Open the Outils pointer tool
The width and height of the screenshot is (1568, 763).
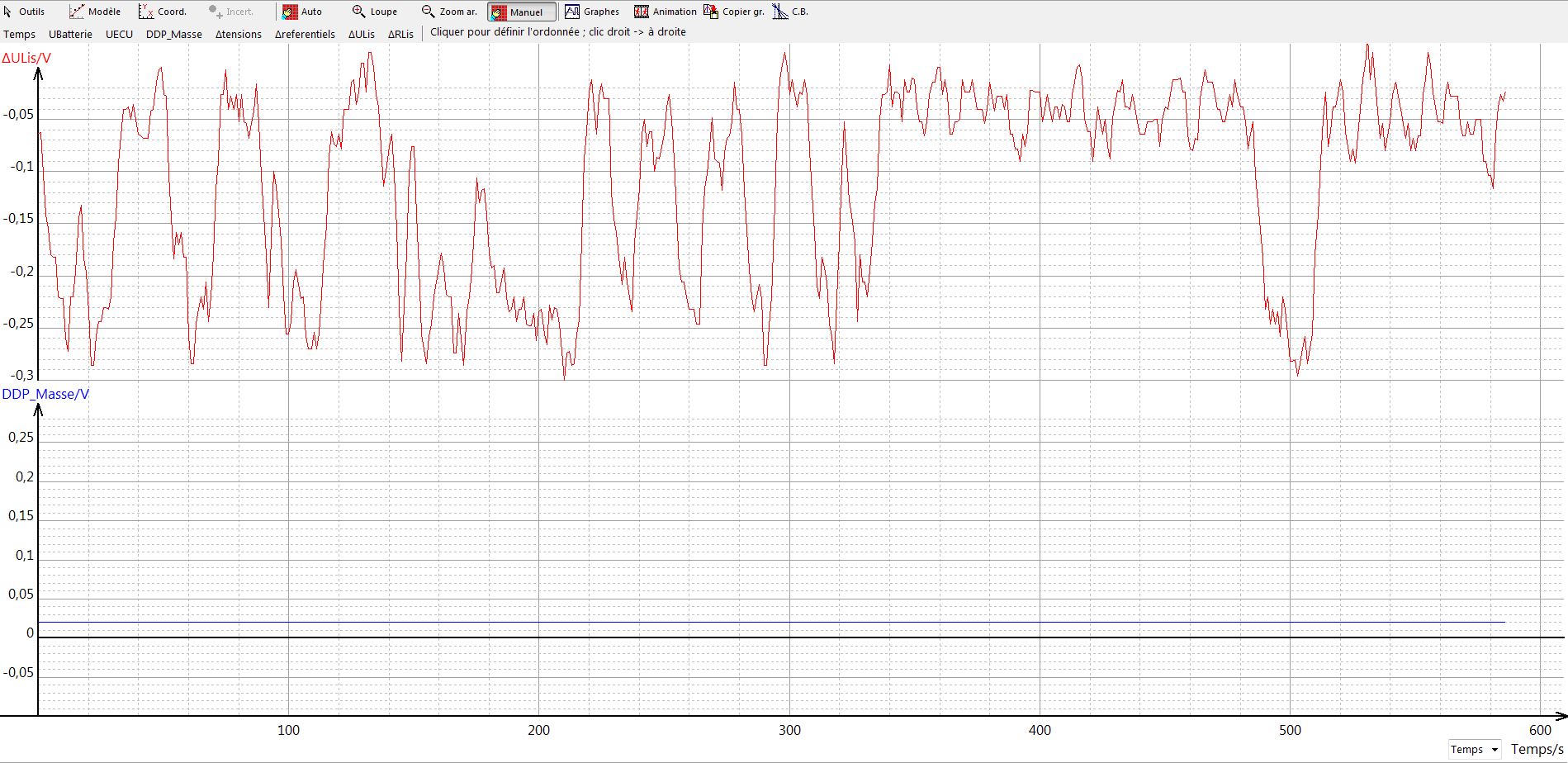coord(24,12)
